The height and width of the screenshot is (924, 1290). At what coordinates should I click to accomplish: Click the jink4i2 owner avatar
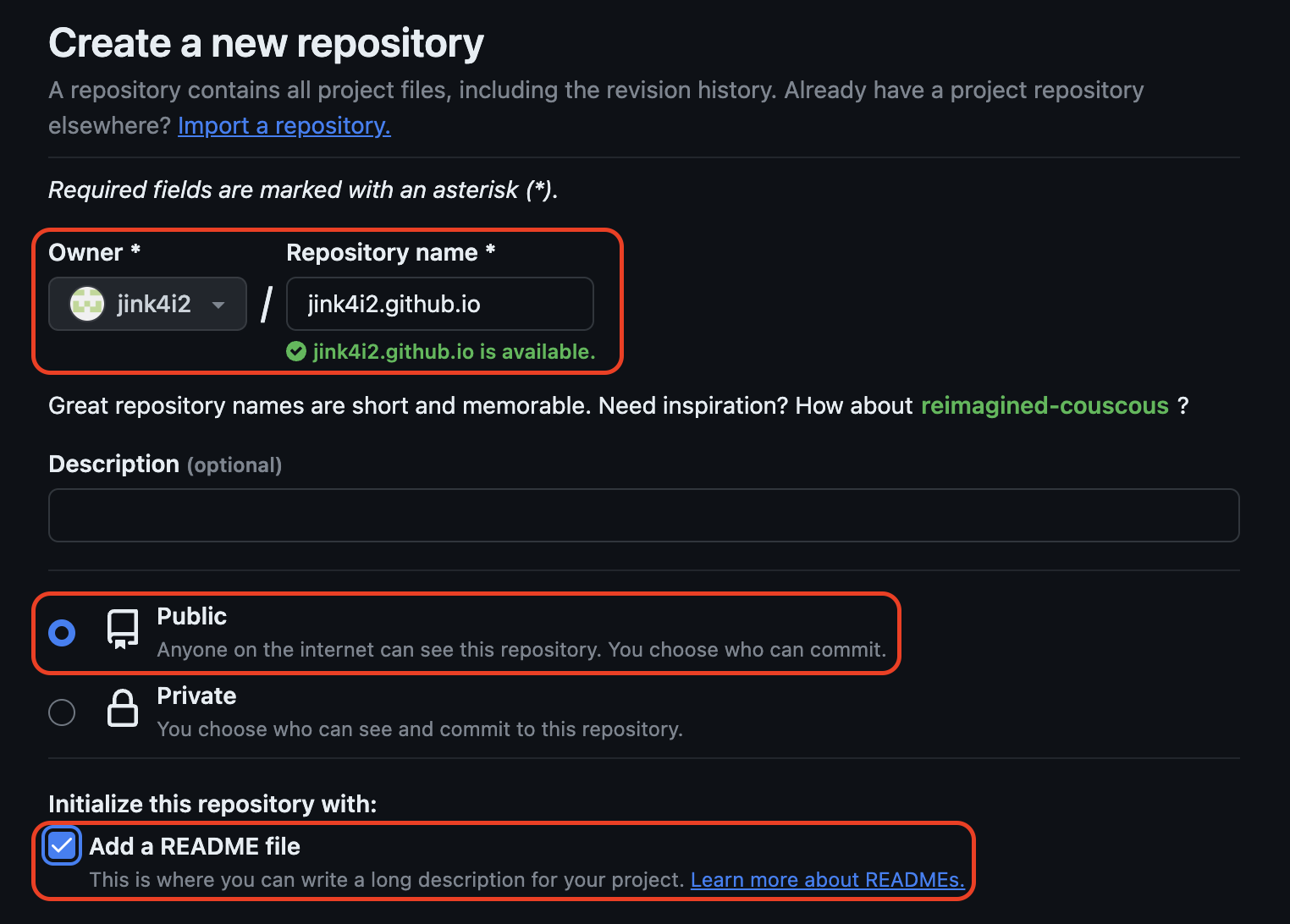87,304
